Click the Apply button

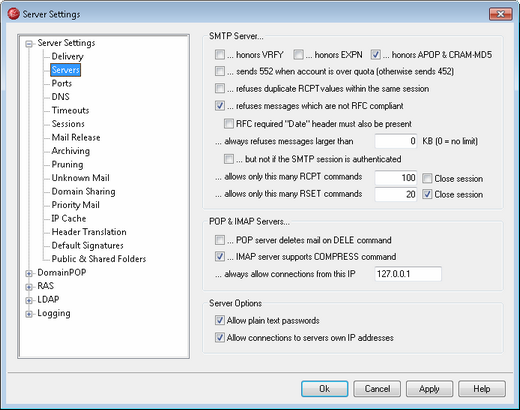(429, 389)
